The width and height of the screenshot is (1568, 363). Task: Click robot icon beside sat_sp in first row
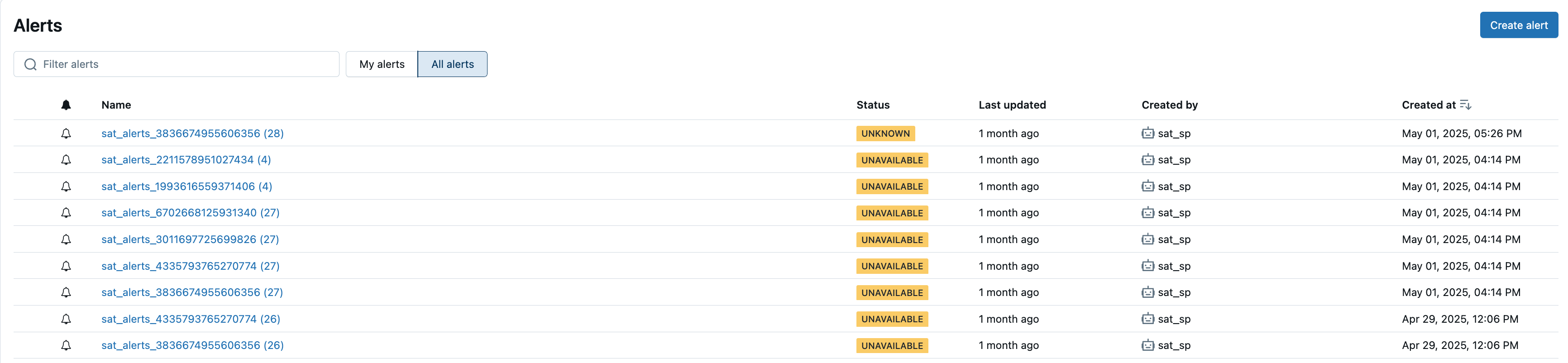coord(1147,133)
